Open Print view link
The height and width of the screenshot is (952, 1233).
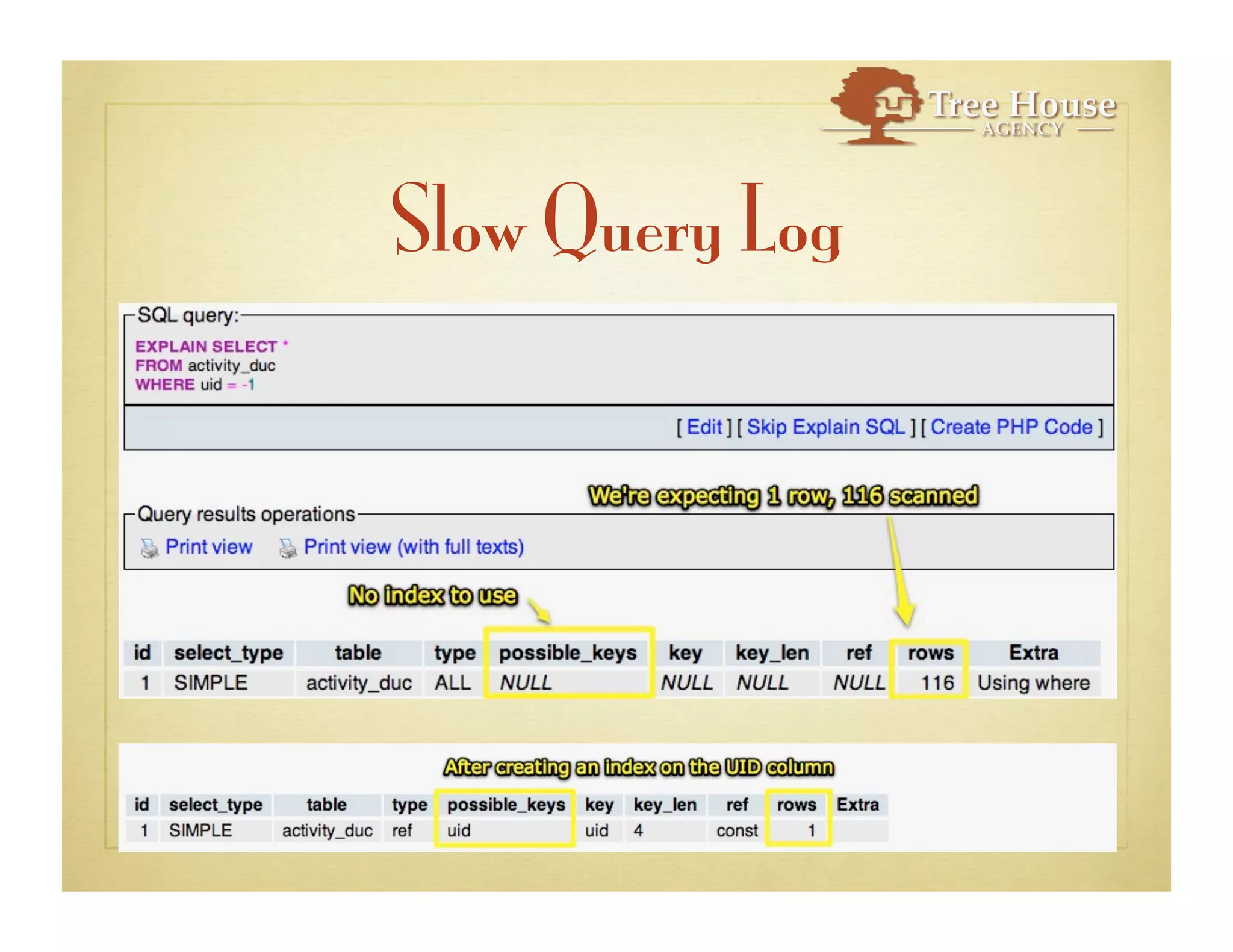click(x=208, y=546)
